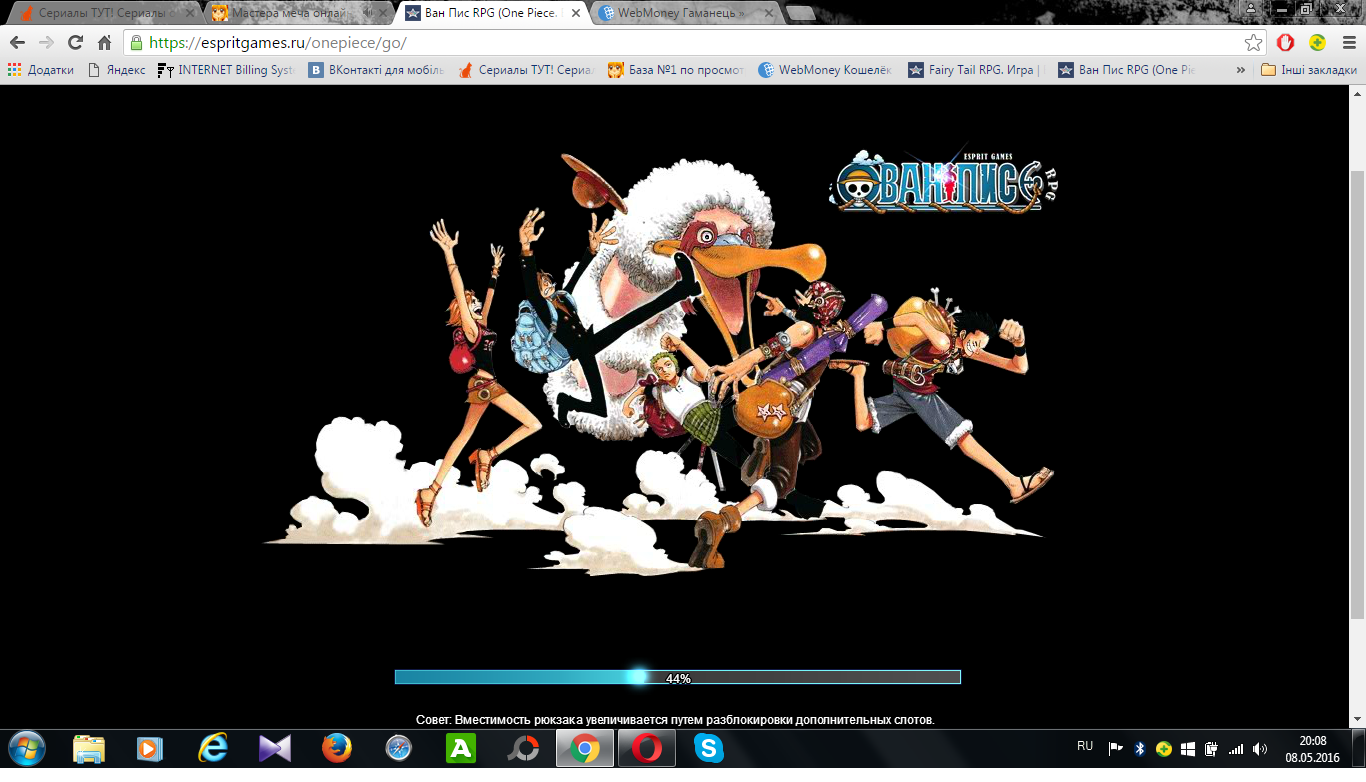The width and height of the screenshot is (1366, 782).
Task: Open the Chrome menu button
Action: click(x=1347, y=43)
